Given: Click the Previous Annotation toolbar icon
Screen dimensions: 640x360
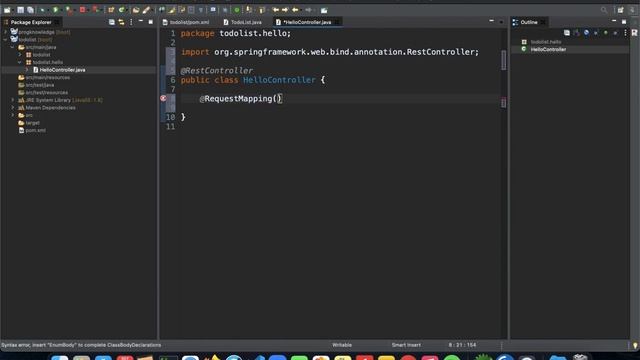Looking at the screenshot, I should [x=261, y=10].
